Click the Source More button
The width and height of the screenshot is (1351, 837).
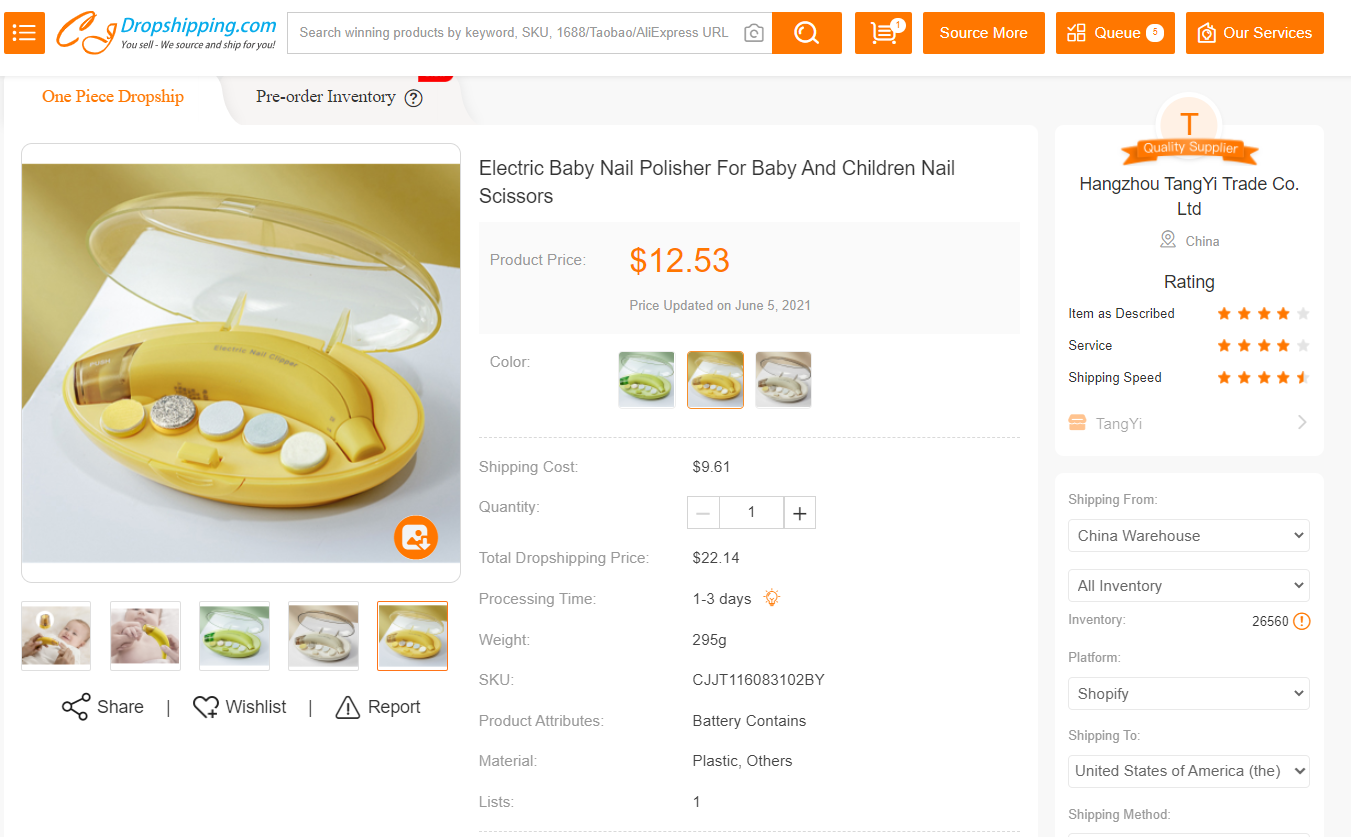click(983, 33)
